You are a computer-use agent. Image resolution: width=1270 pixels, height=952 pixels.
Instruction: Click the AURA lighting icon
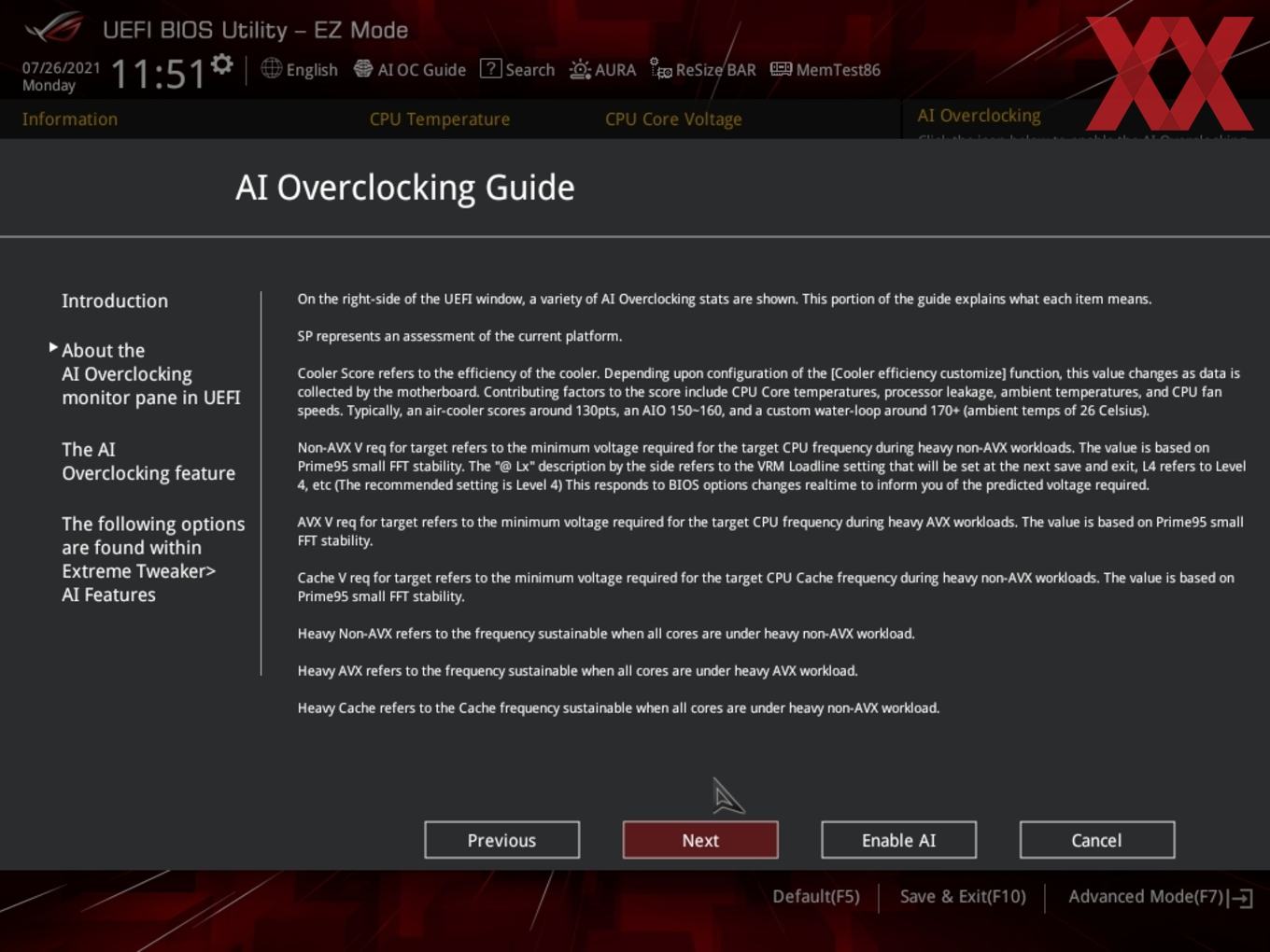[x=580, y=69]
